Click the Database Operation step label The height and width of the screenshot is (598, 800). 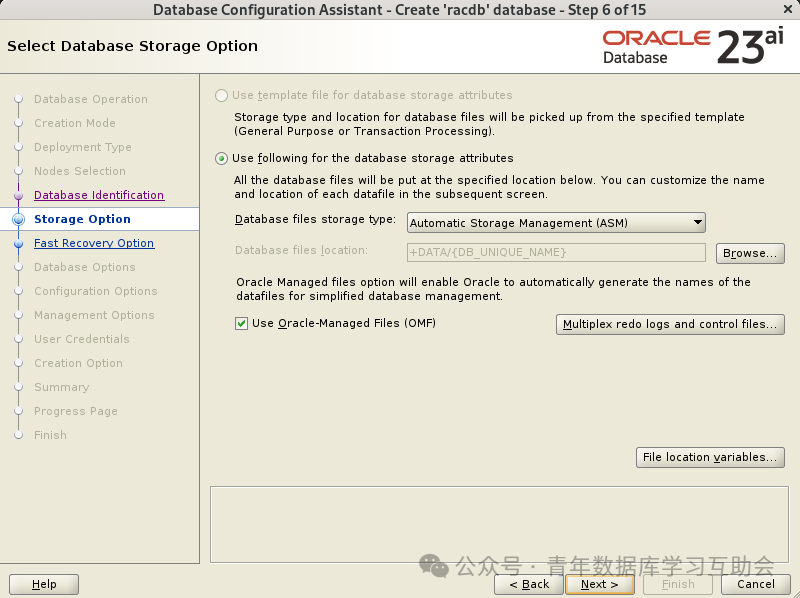pyautogui.click(x=91, y=99)
